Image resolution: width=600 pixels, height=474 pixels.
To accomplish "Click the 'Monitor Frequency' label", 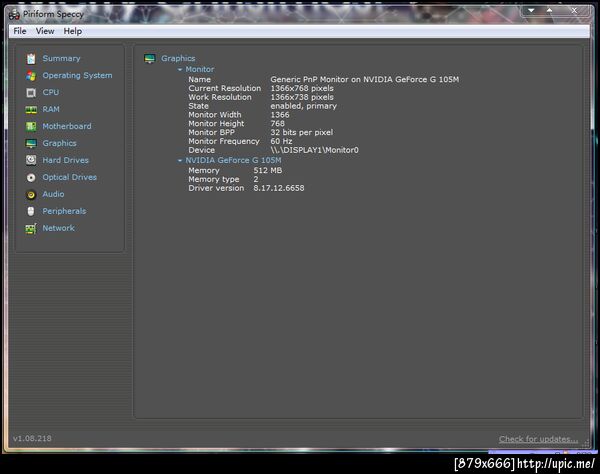I will click(x=224, y=141).
